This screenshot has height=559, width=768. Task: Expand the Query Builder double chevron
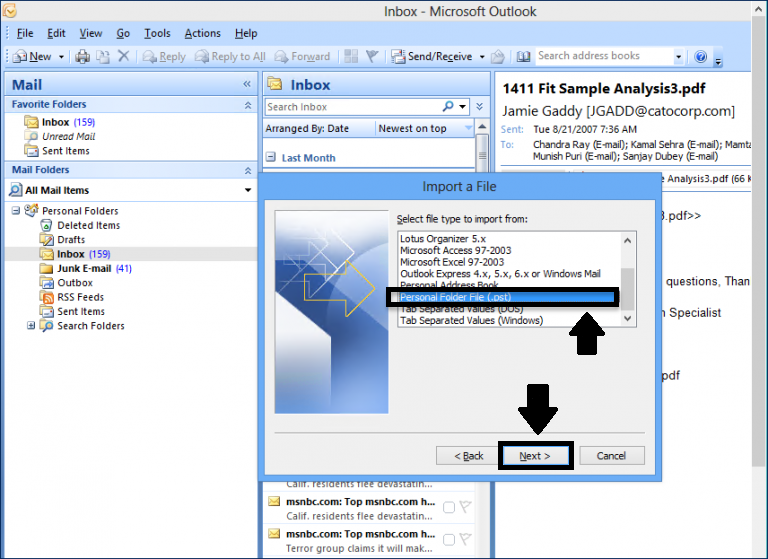pyautogui.click(x=480, y=106)
